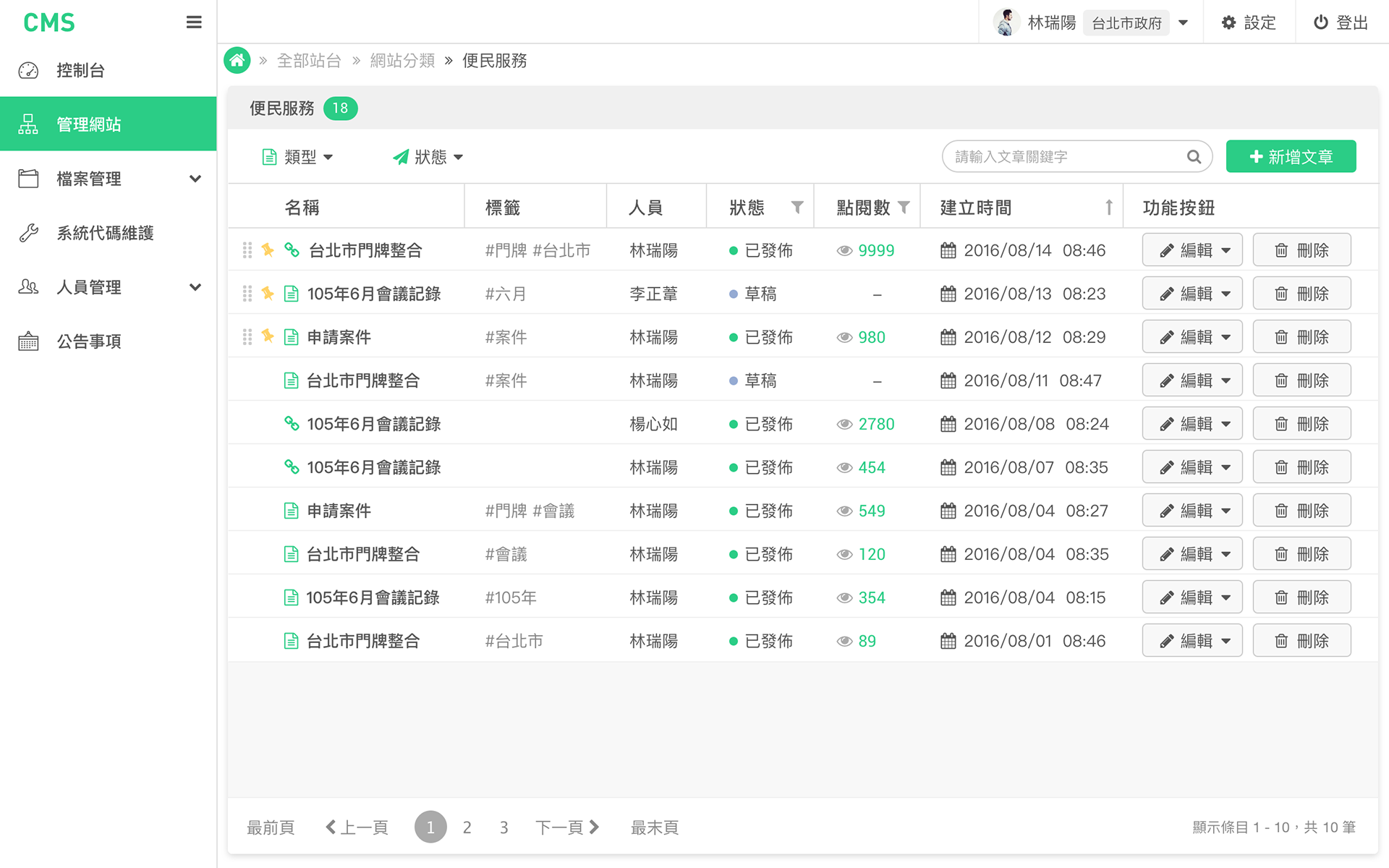Focus the article keyword search field
Image resolution: width=1389 pixels, height=868 pixels.
pyautogui.click(x=1063, y=157)
